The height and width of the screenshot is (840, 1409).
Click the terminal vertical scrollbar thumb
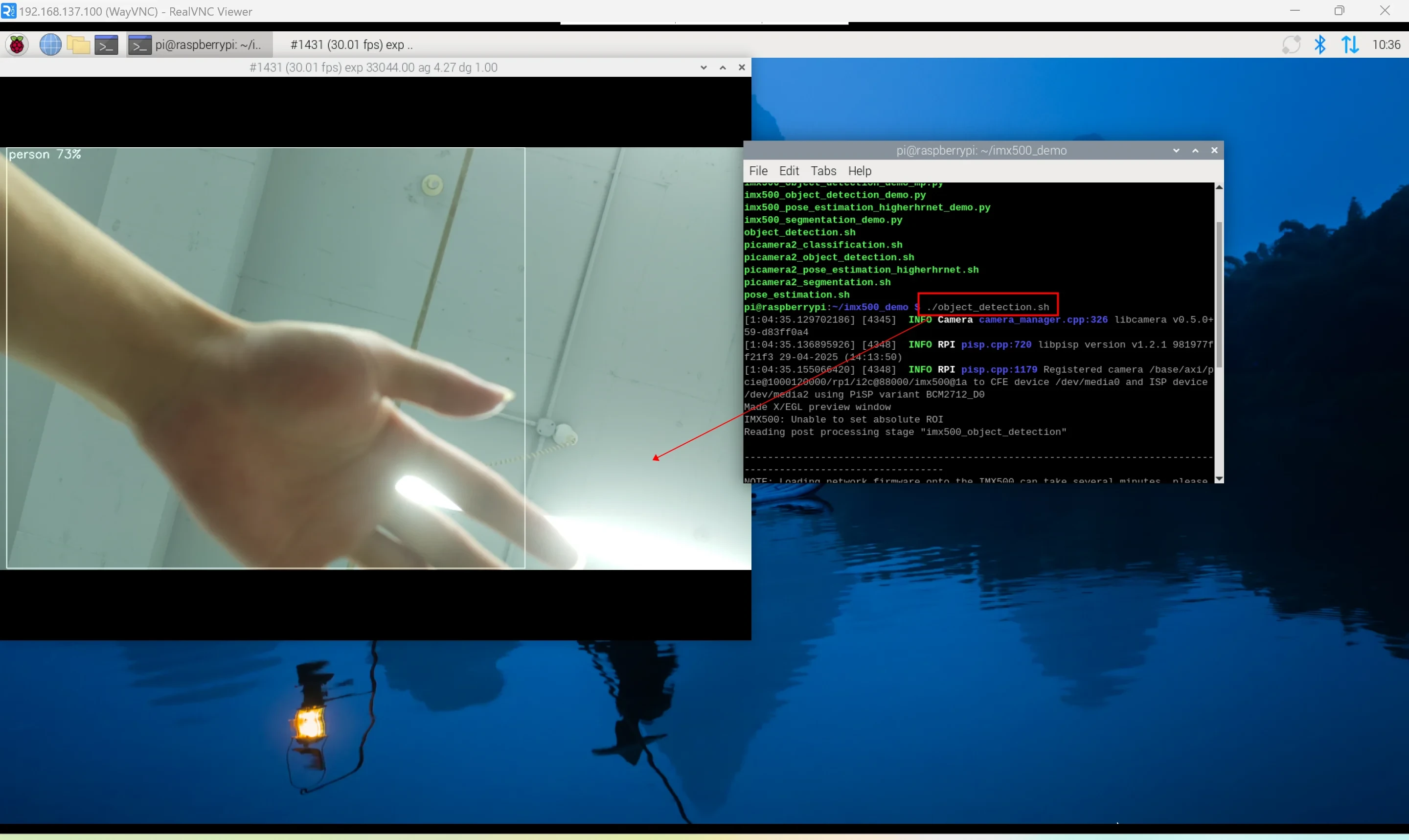point(1219,295)
